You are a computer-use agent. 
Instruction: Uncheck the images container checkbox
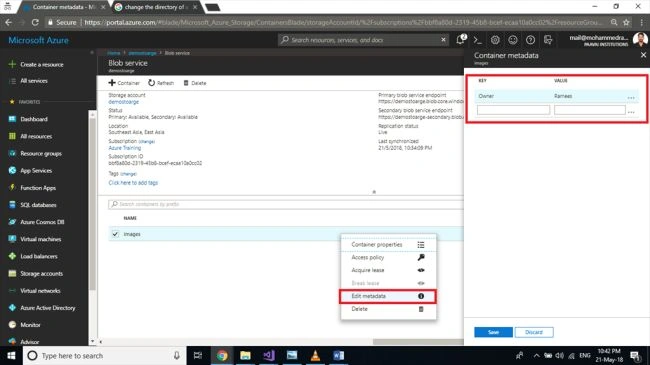click(115, 234)
